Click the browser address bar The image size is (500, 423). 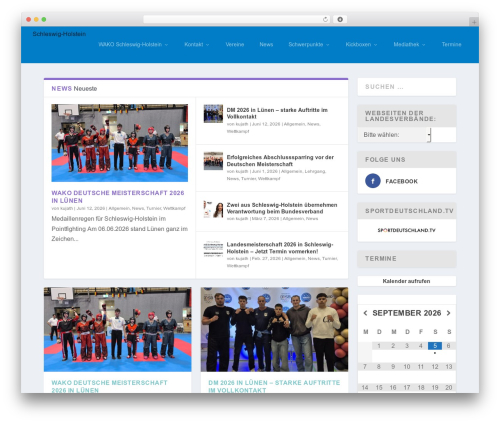tap(237, 20)
